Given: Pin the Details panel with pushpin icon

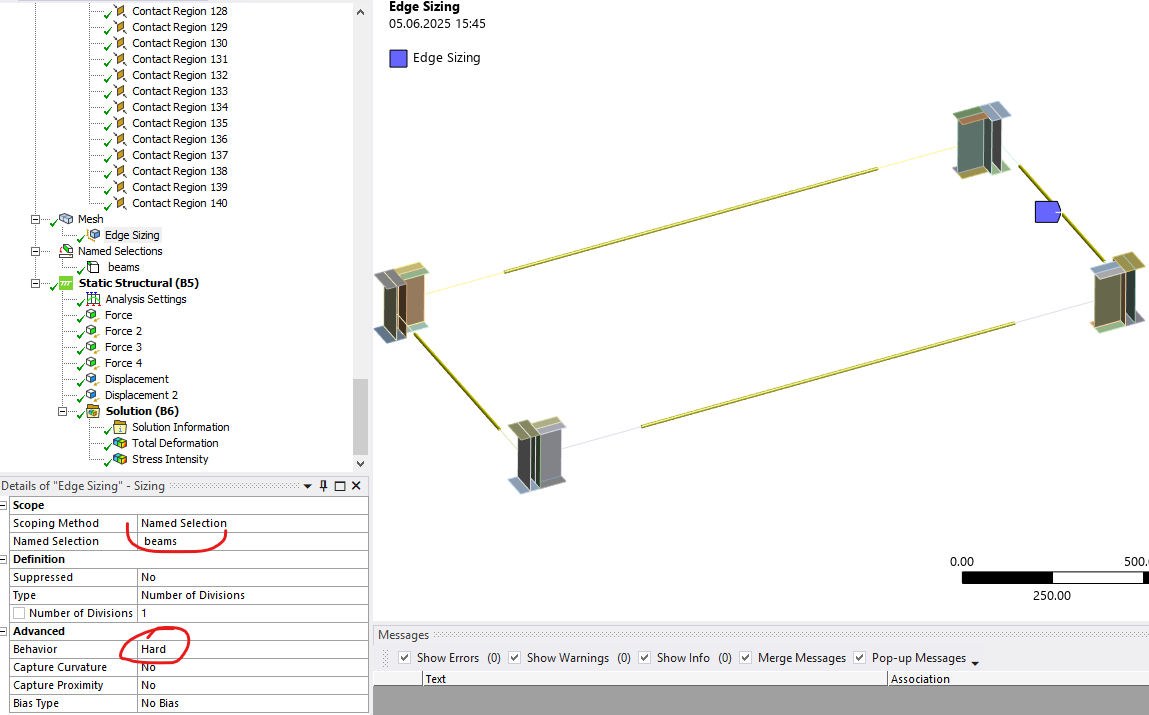Looking at the screenshot, I should click(x=323, y=486).
